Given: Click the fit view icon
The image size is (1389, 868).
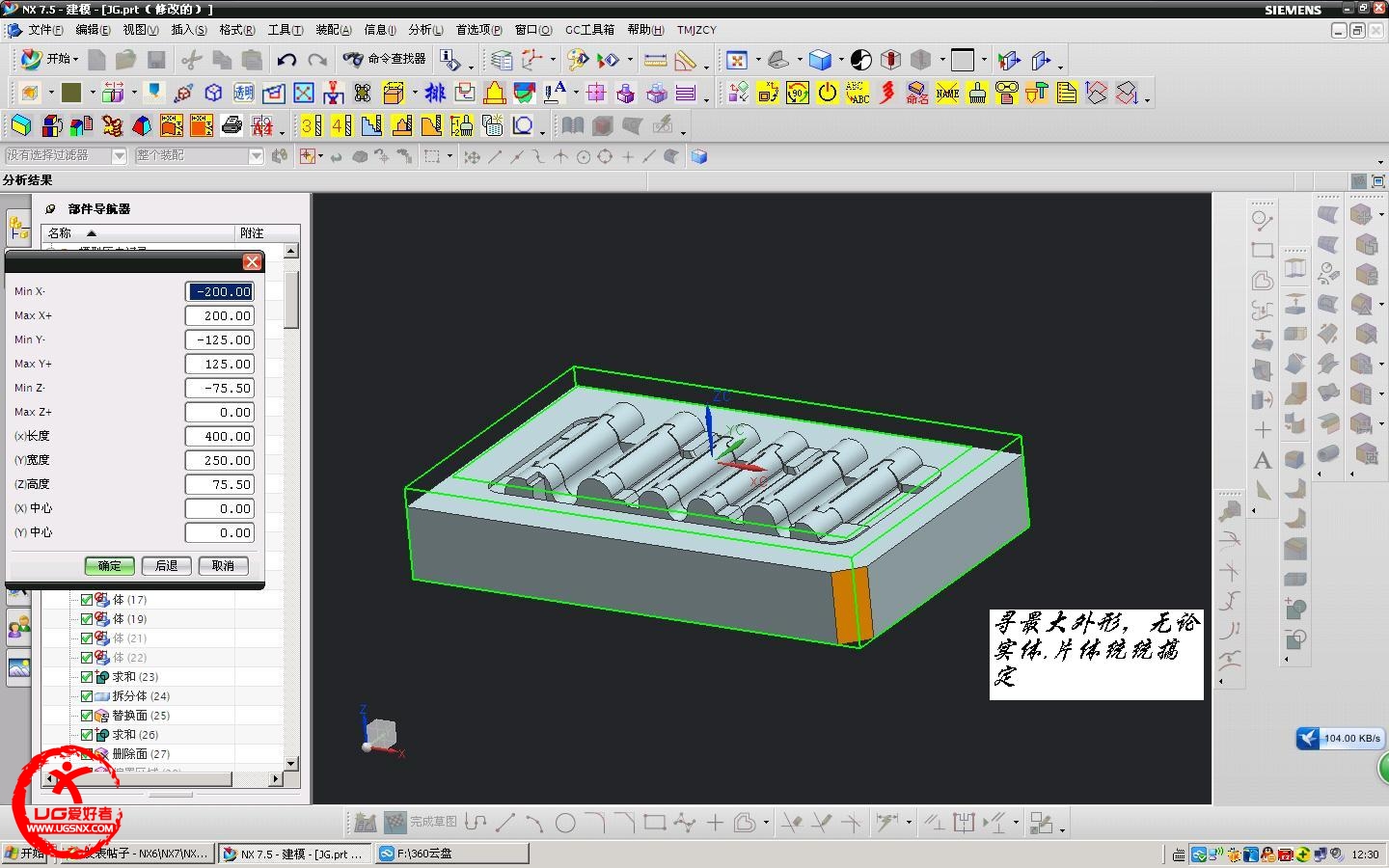Looking at the screenshot, I should pyautogui.click(x=737, y=60).
